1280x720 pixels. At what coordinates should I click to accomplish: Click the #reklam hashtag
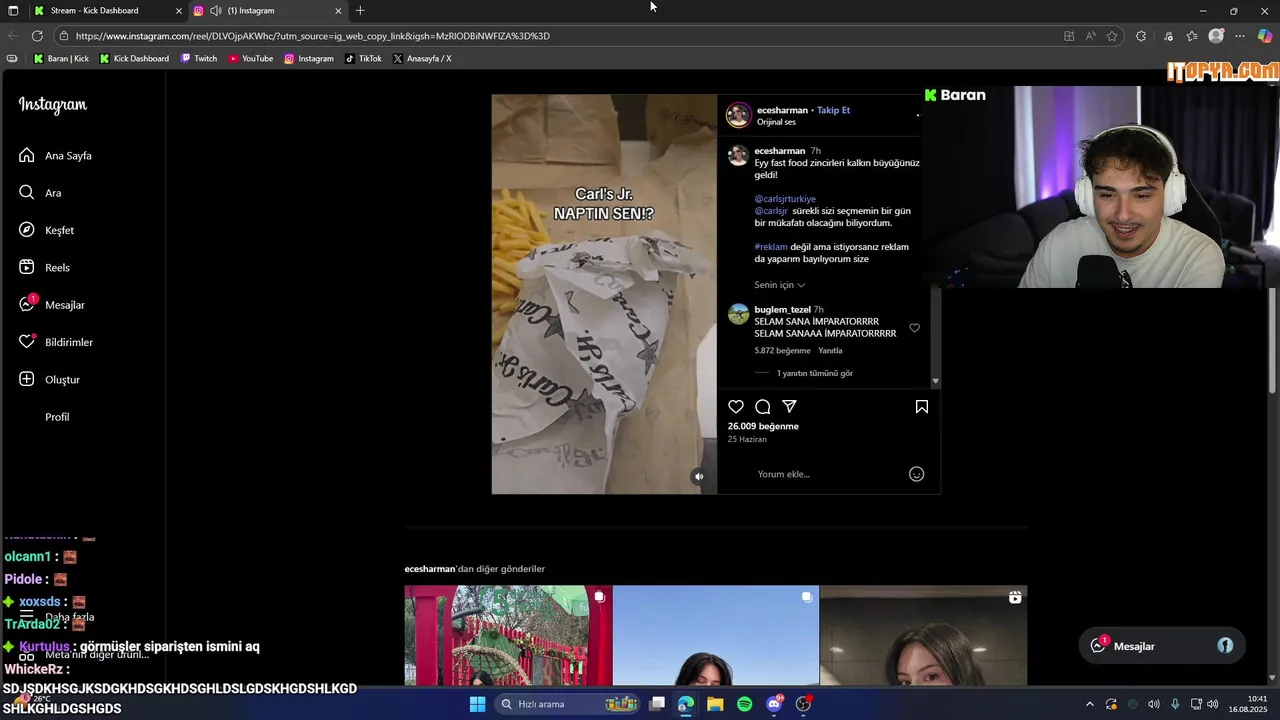[x=771, y=247]
